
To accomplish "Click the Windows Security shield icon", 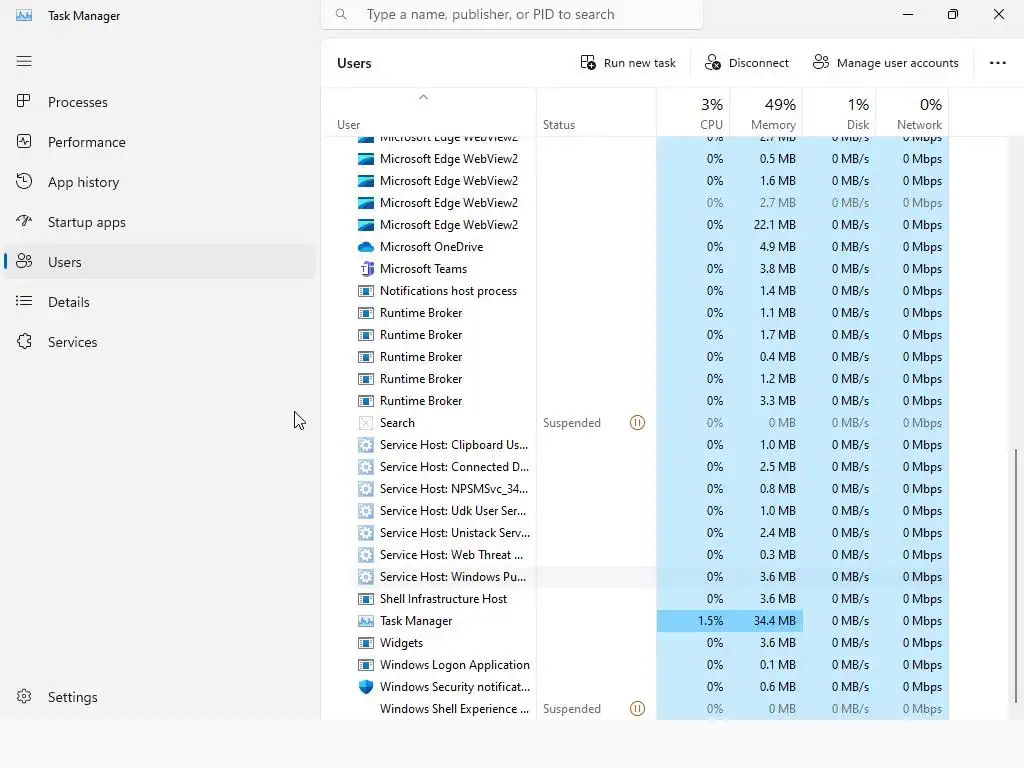I will click(366, 687).
